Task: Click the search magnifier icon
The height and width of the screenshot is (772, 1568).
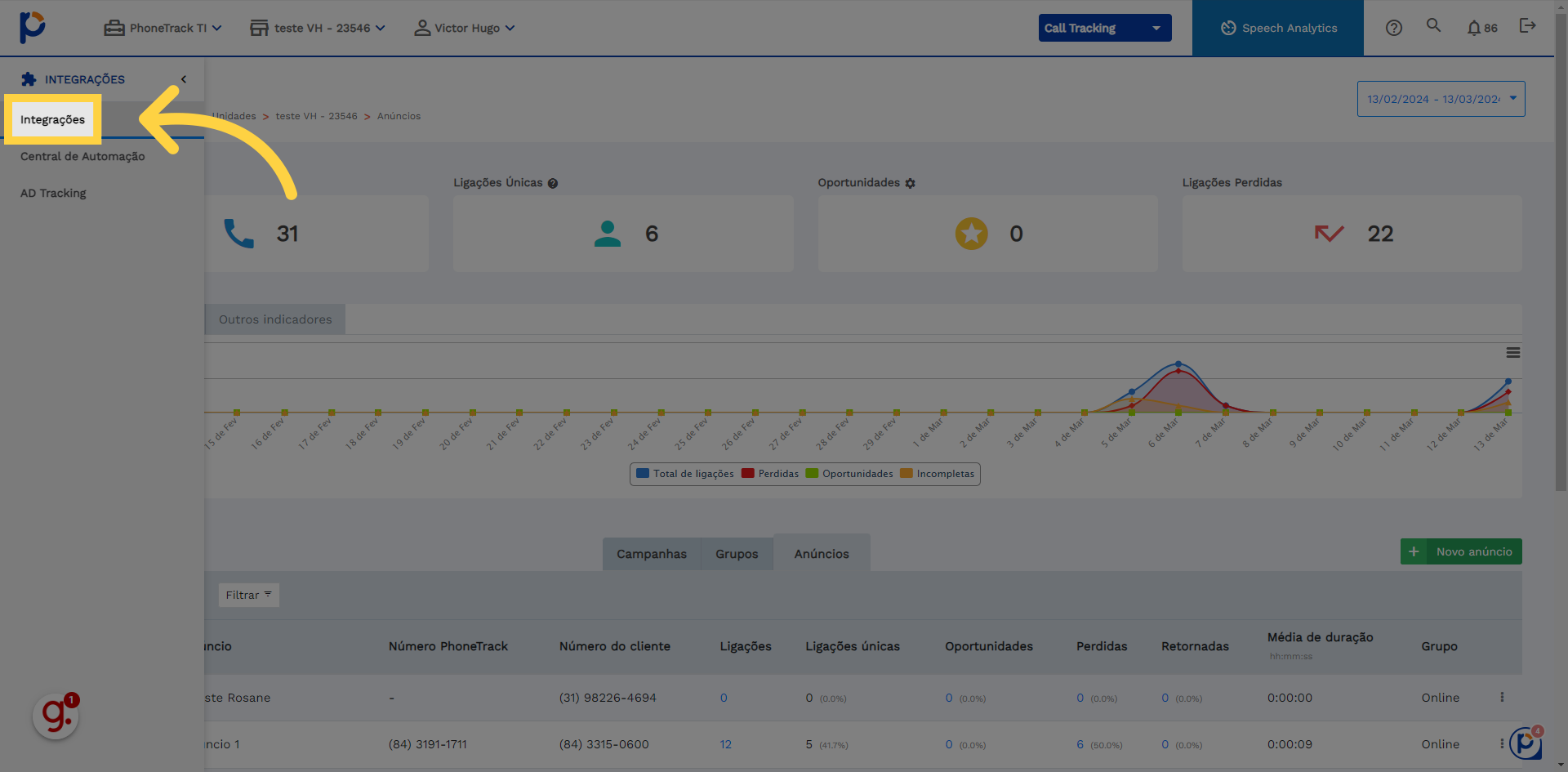Action: (1433, 25)
